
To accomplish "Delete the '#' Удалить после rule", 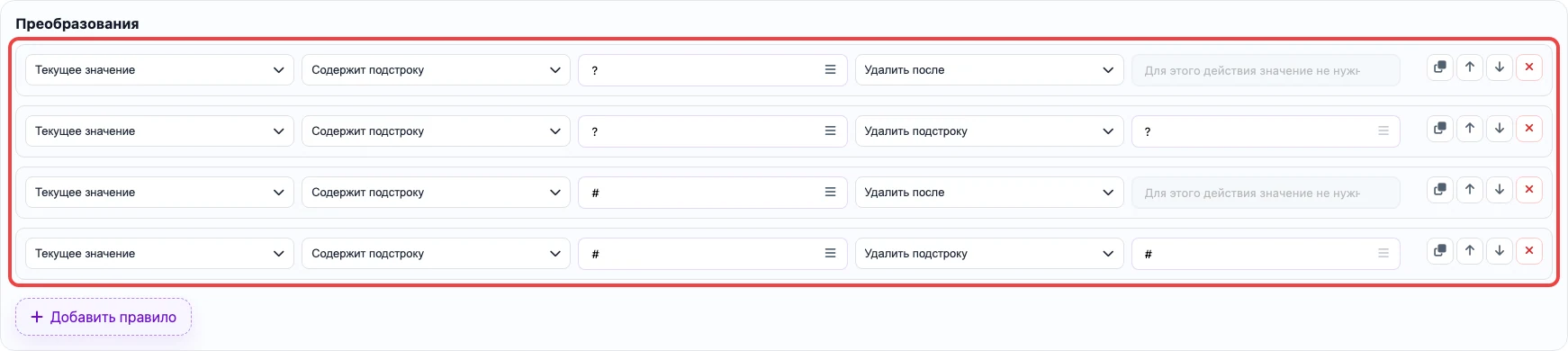I will pos(1529,190).
